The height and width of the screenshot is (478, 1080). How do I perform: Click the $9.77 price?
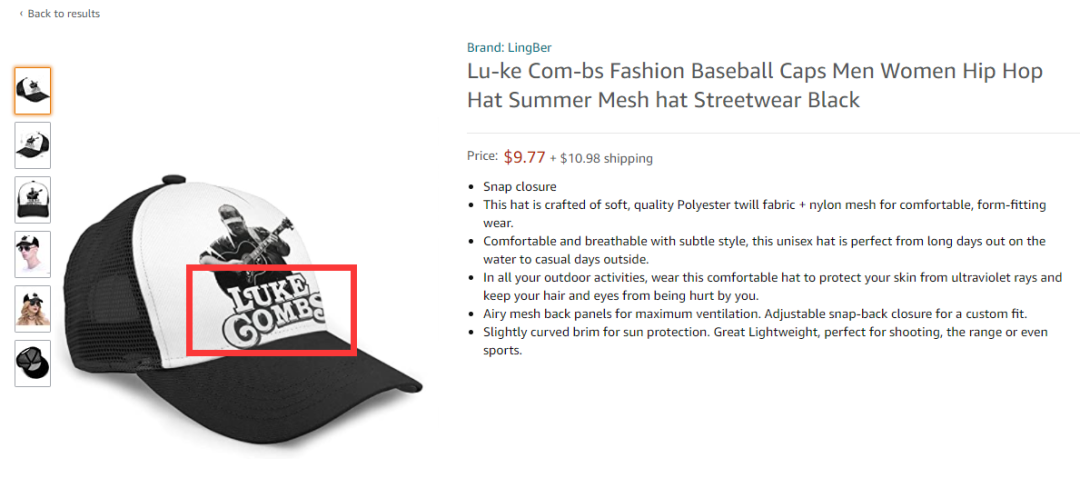tap(524, 156)
